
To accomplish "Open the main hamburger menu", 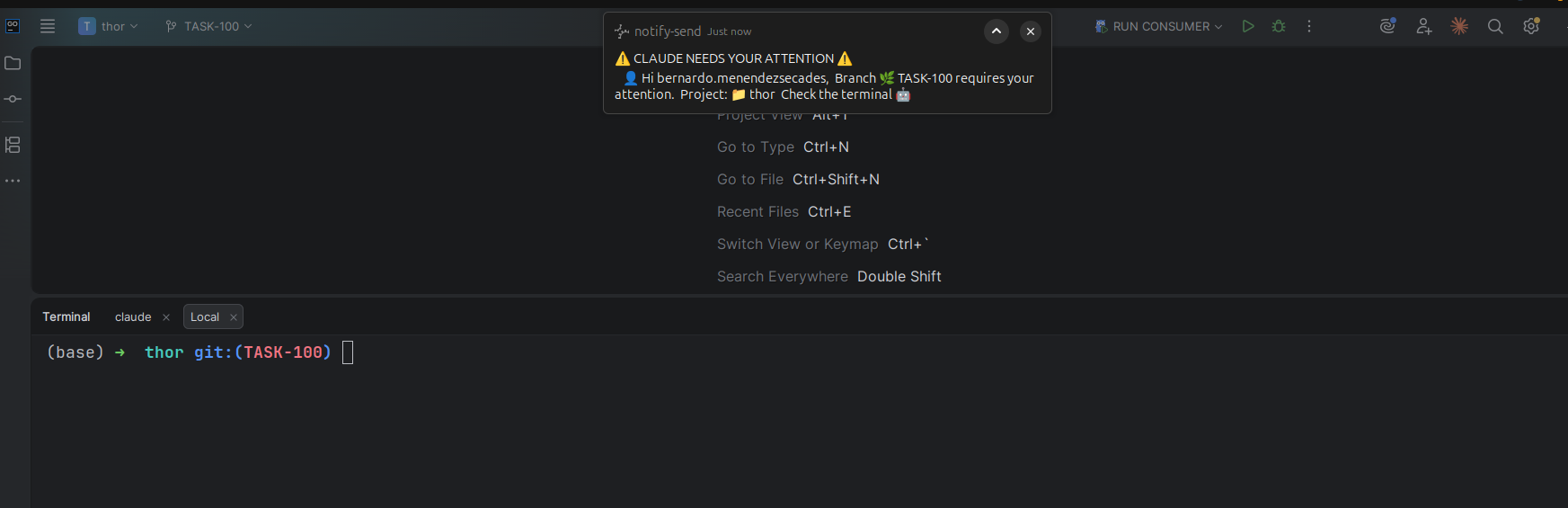I will (x=48, y=26).
